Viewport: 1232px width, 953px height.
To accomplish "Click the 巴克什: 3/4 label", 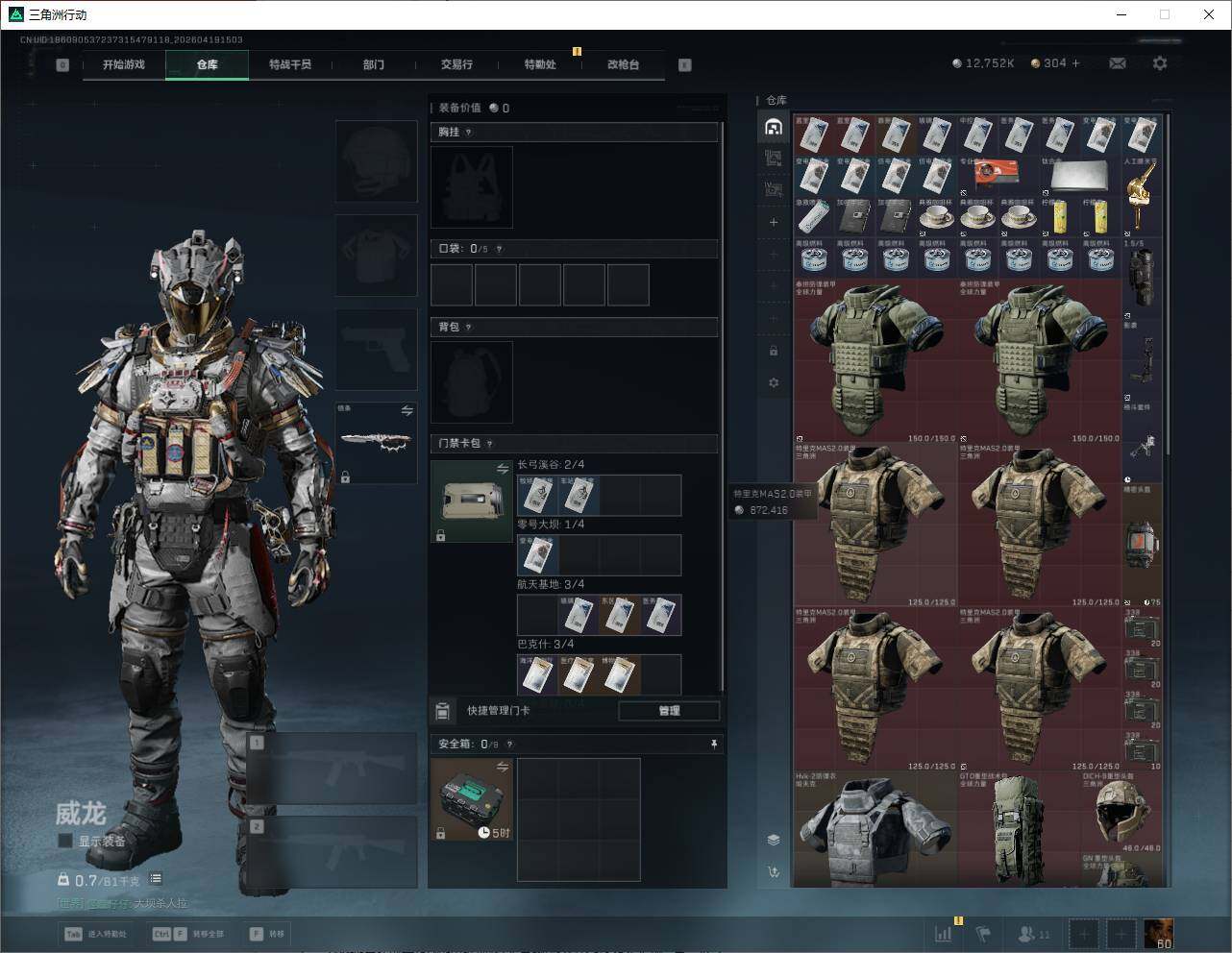I will click(546, 644).
